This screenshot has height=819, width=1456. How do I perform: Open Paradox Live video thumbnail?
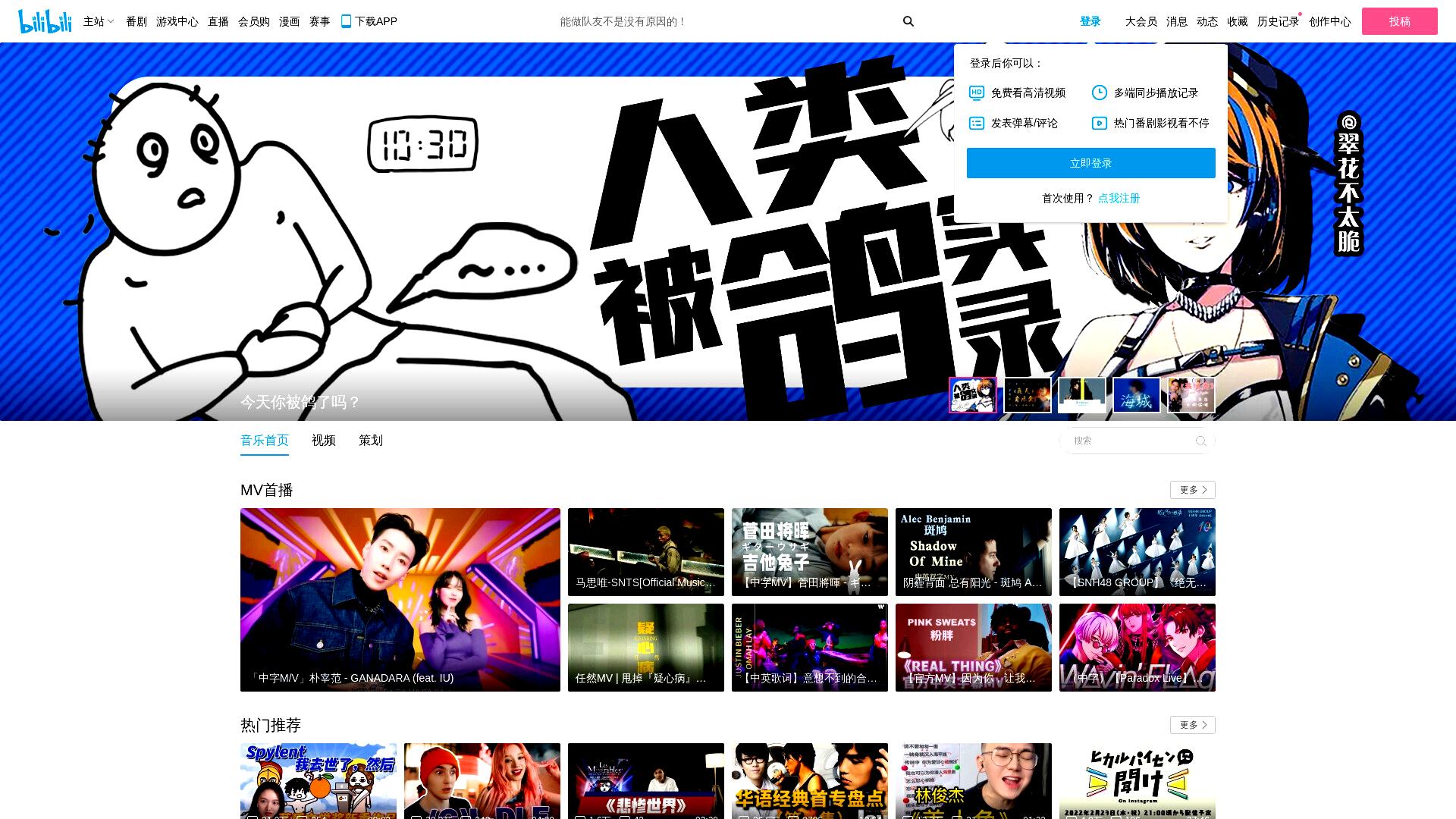(x=1137, y=648)
